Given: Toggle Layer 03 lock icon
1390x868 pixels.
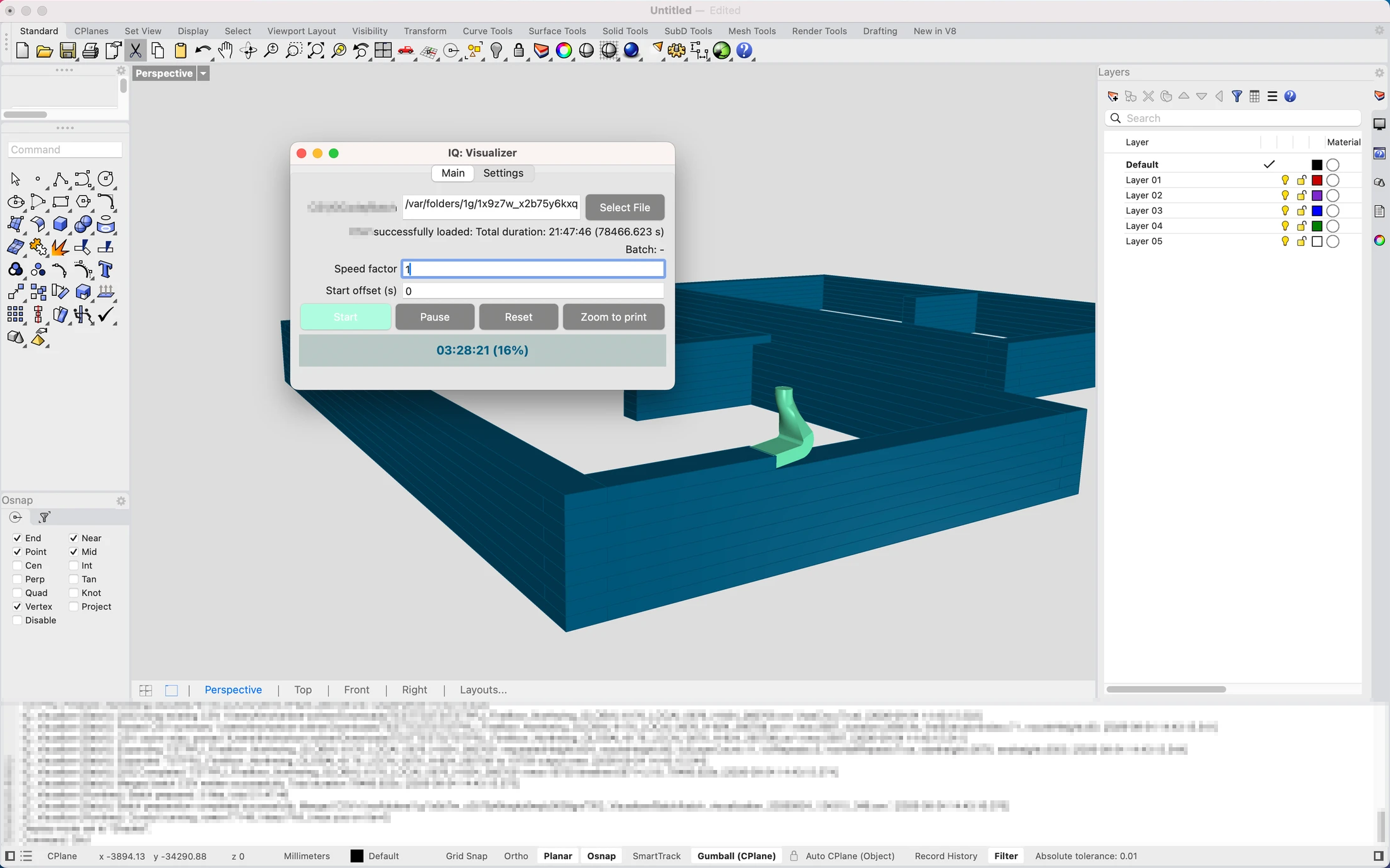Looking at the screenshot, I should pos(1301,211).
